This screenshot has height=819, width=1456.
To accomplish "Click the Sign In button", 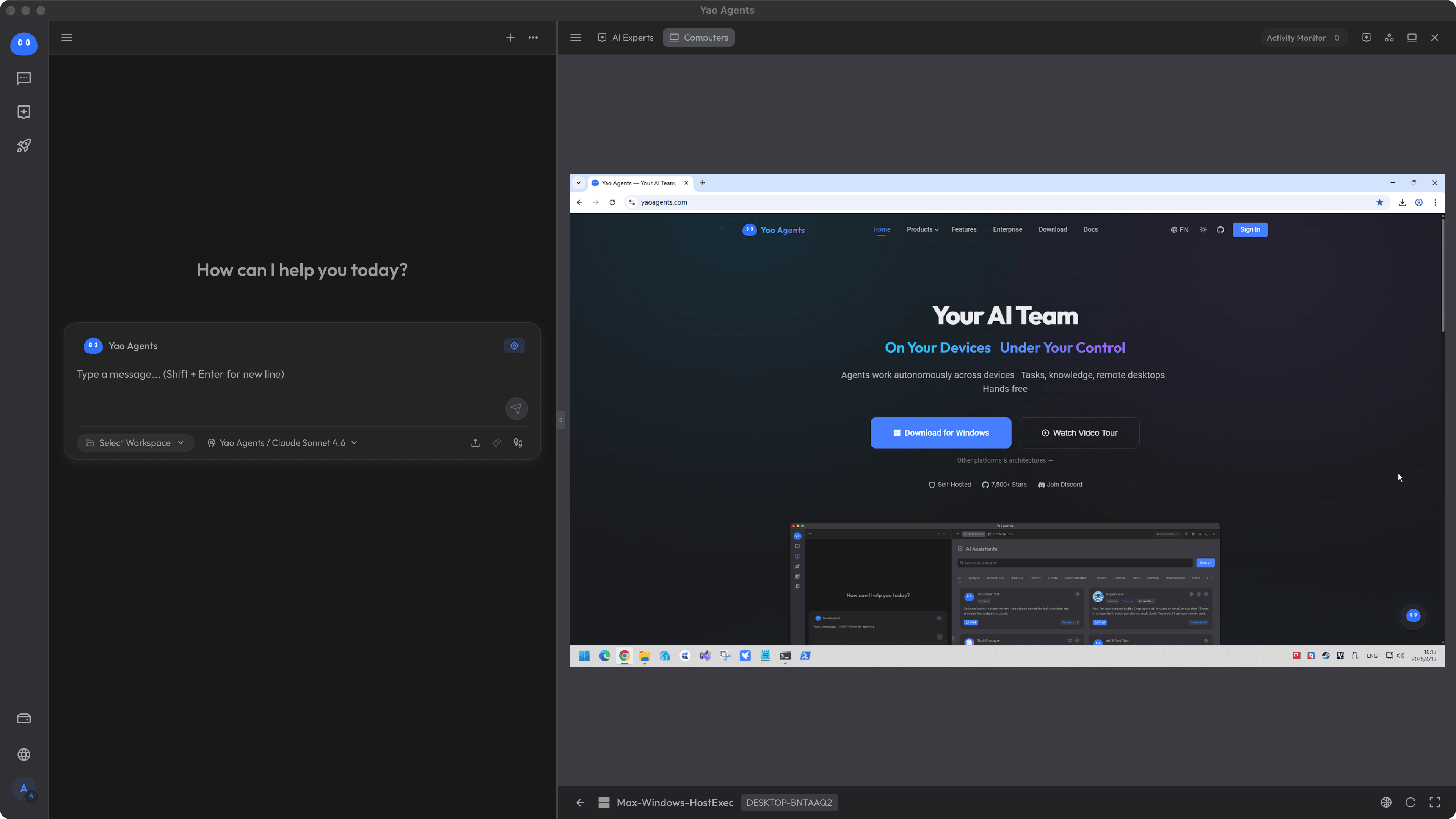I will pyautogui.click(x=1250, y=229).
